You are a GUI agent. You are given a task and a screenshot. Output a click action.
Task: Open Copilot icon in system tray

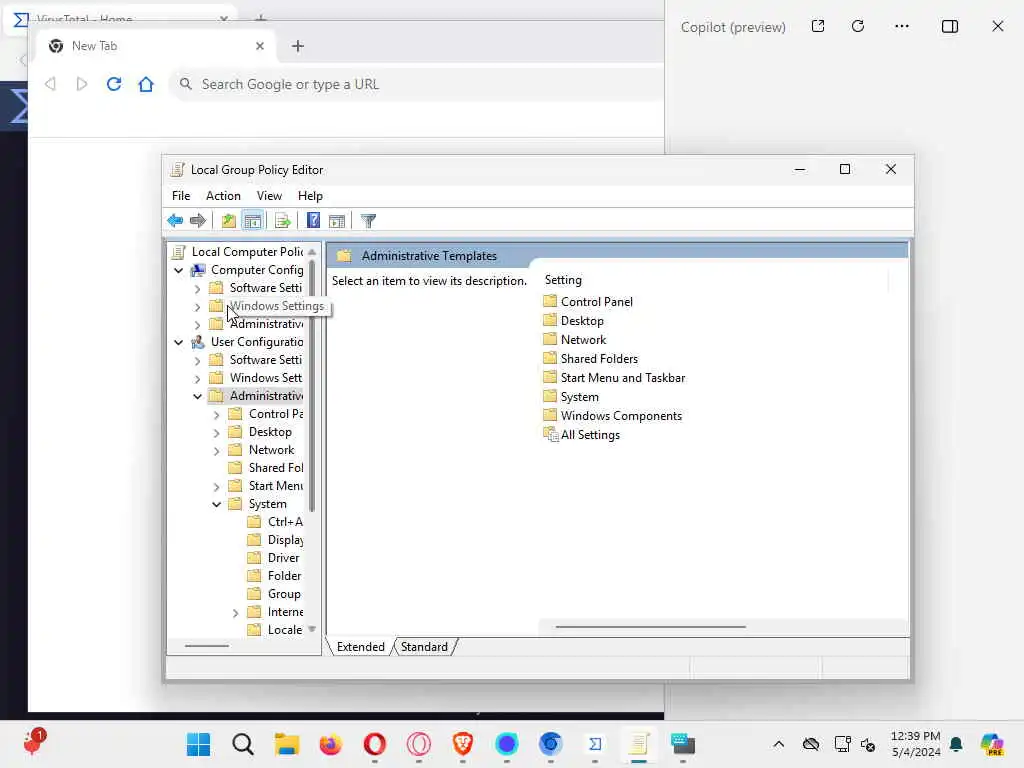pyautogui.click(x=992, y=744)
